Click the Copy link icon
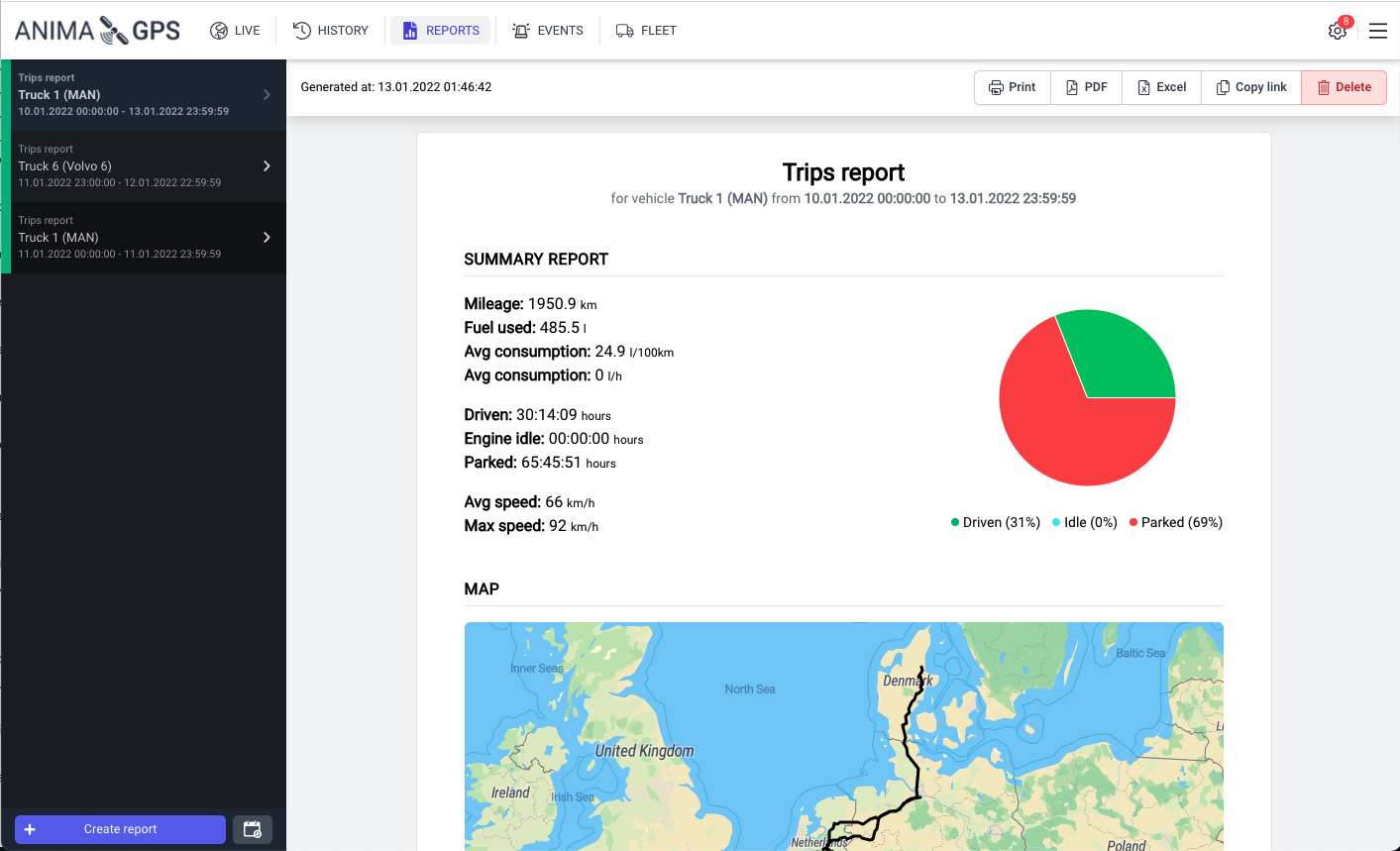The image size is (1400, 851). (1222, 87)
